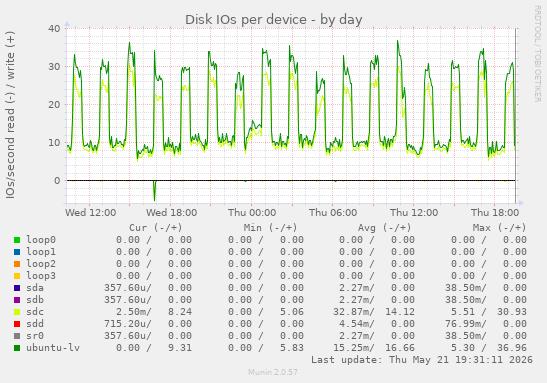Click the 'IOs/second read (-) / write (+)' axis label

(10, 115)
